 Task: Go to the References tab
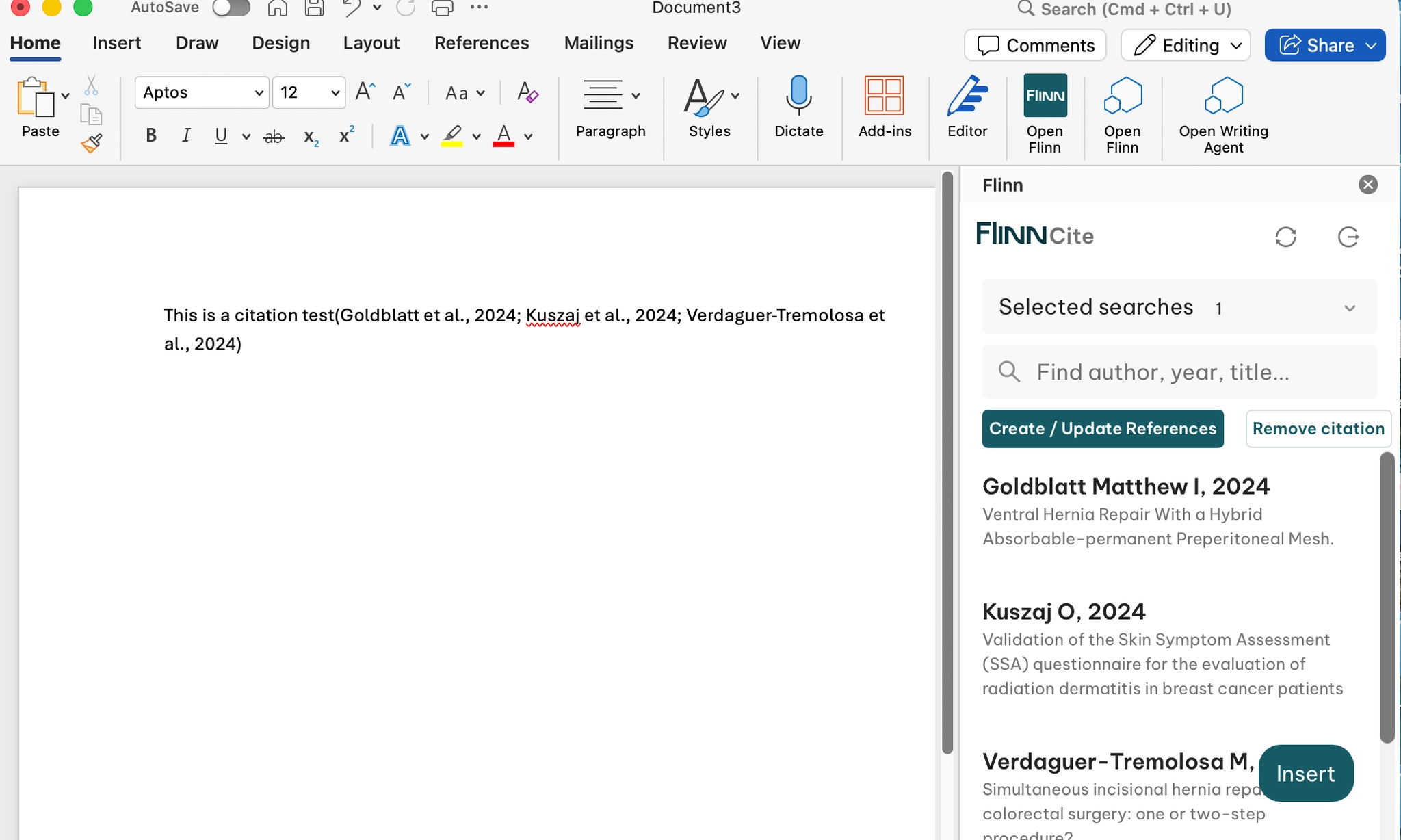[x=482, y=43]
